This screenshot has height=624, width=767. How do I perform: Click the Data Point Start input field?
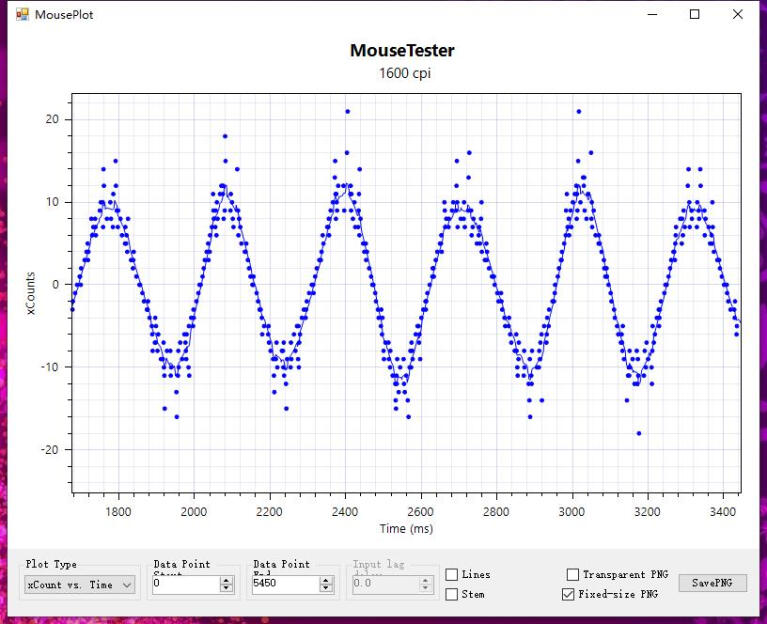(x=184, y=584)
